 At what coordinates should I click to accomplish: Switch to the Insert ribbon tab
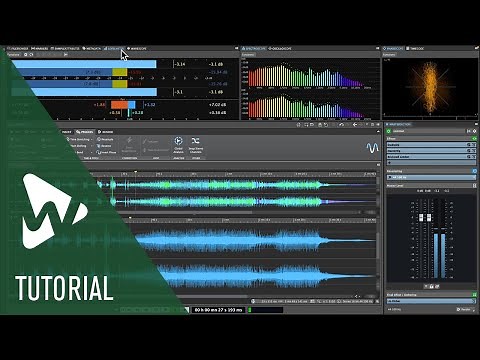[66, 132]
